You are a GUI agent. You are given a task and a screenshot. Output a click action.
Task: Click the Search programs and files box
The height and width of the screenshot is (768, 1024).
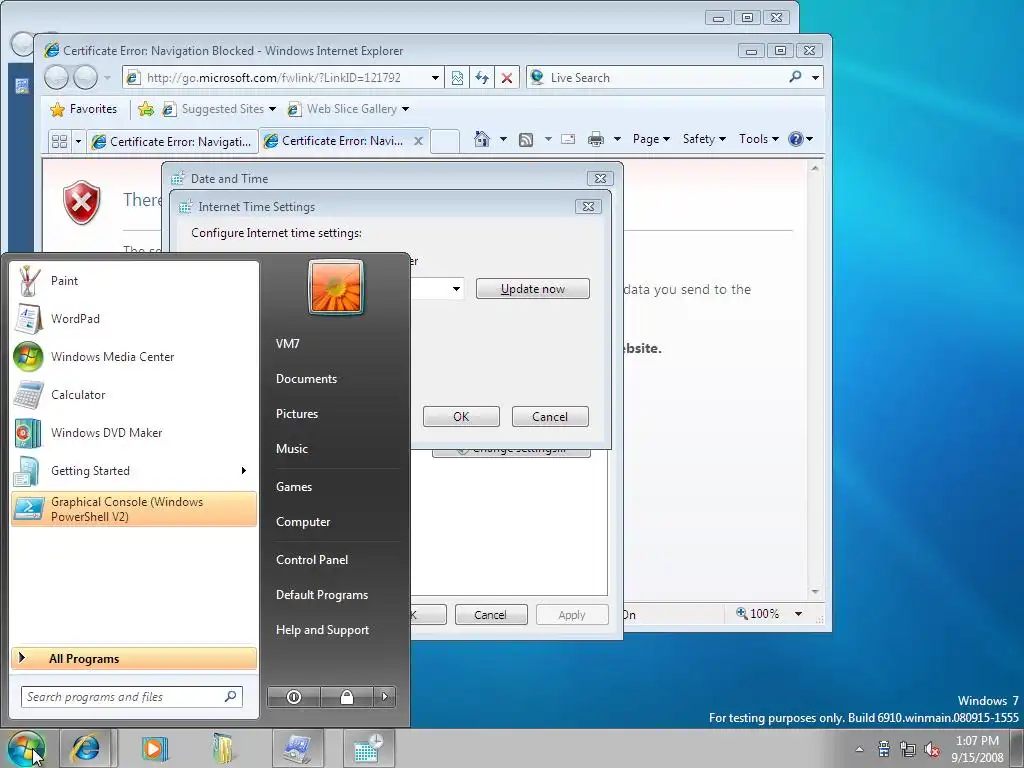pyautogui.click(x=131, y=697)
